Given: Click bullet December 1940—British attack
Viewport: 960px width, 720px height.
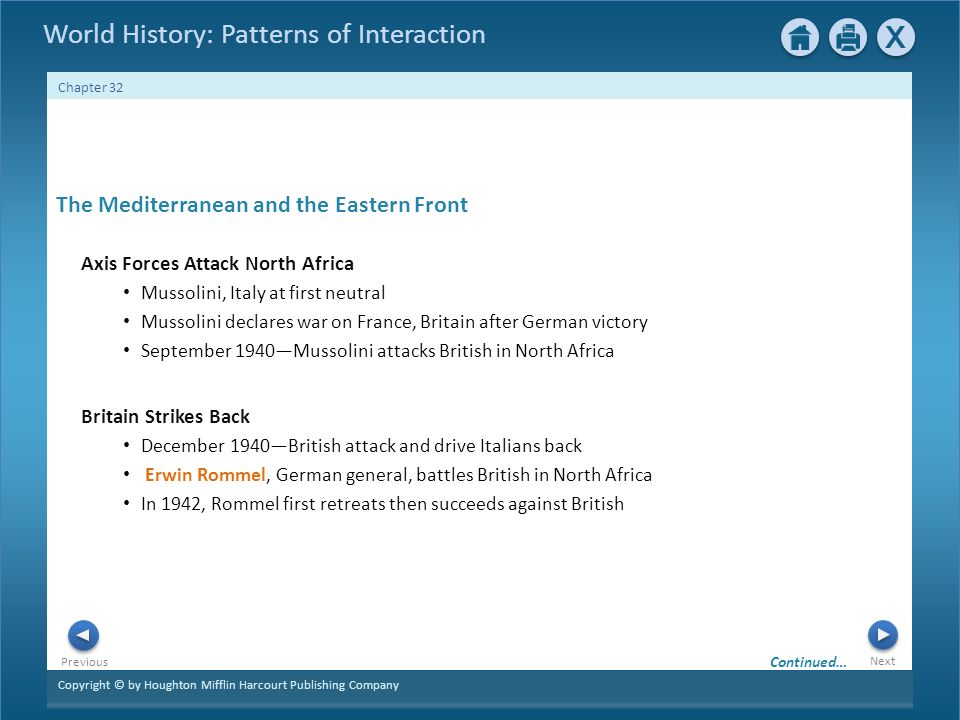Looking at the screenshot, I should click(361, 446).
